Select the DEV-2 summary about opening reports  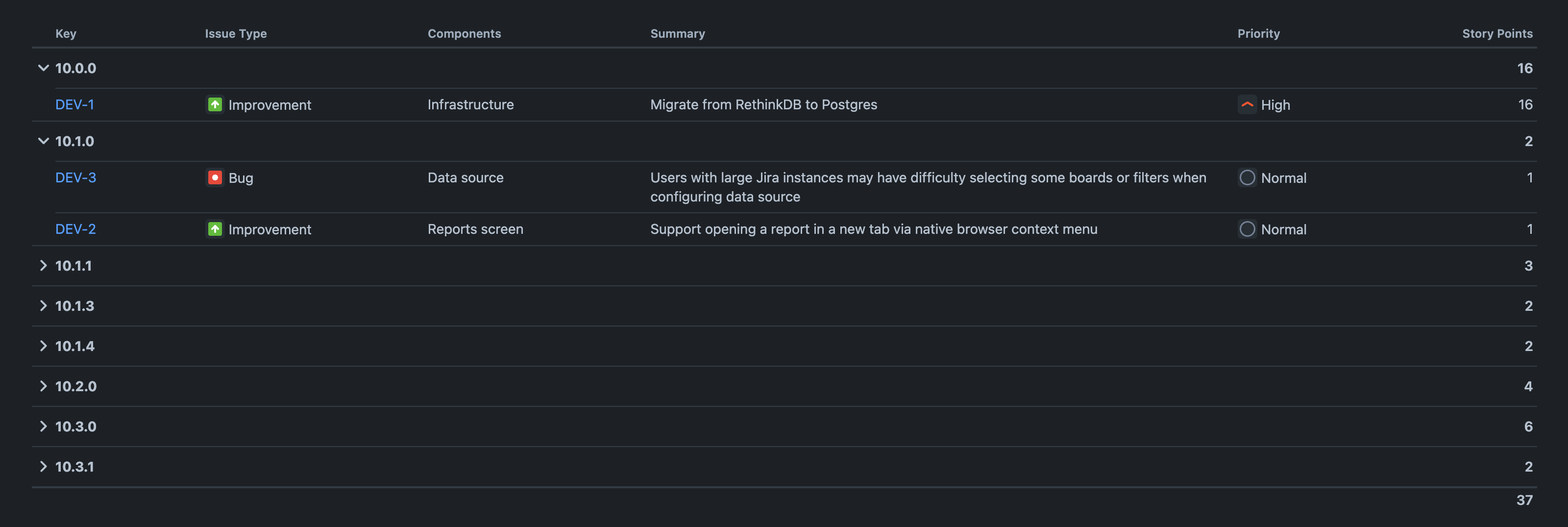click(x=874, y=229)
